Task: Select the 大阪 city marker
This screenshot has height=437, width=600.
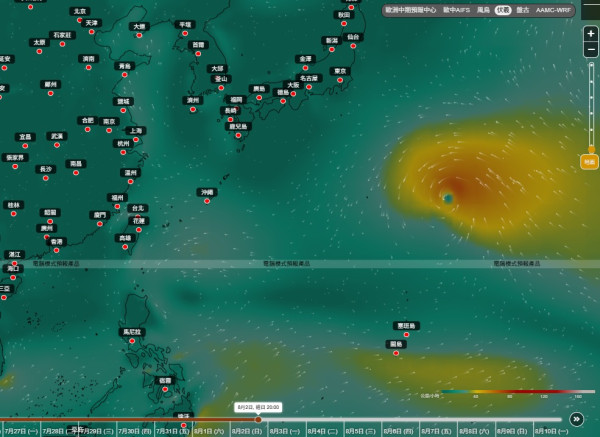Action: point(293,94)
